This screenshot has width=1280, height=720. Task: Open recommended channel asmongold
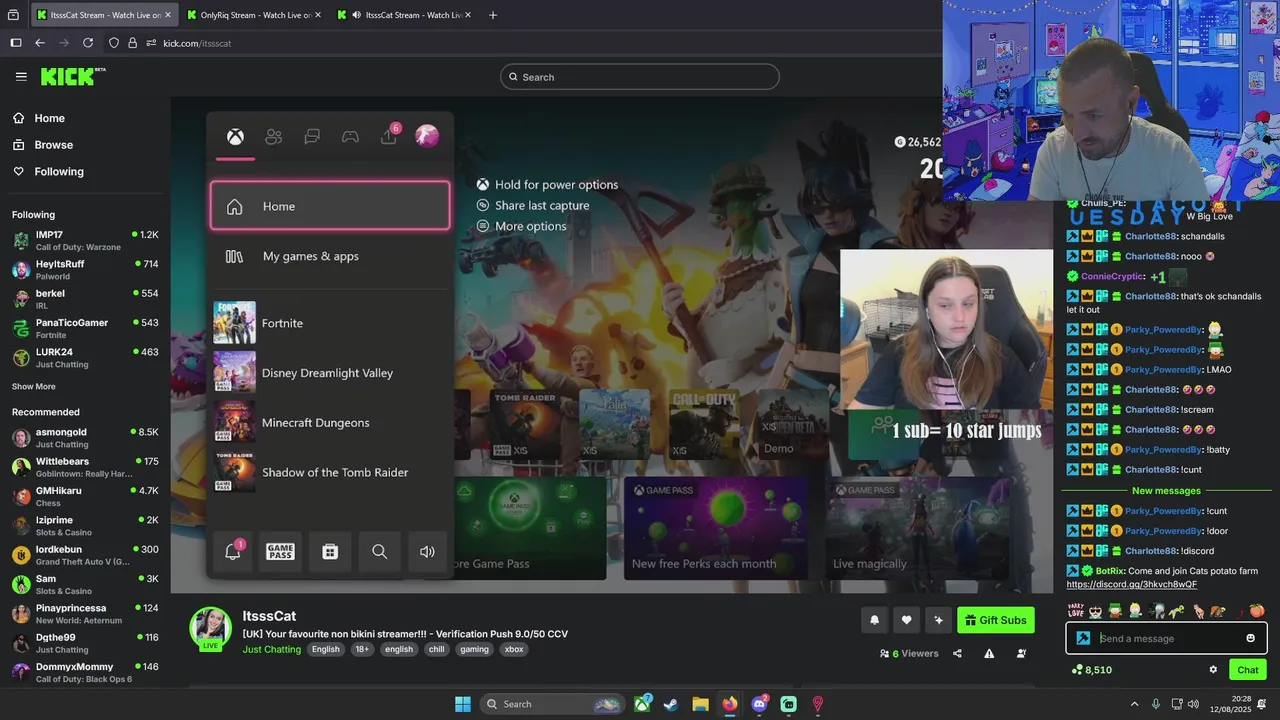pyautogui.click(x=85, y=437)
